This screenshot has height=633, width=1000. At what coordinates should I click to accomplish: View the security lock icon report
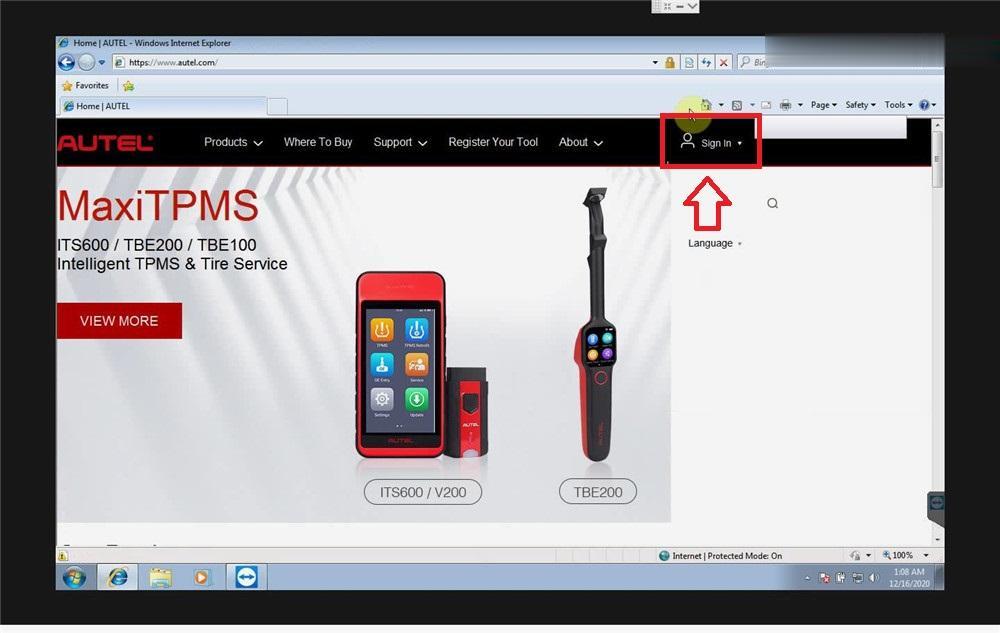tap(670, 62)
